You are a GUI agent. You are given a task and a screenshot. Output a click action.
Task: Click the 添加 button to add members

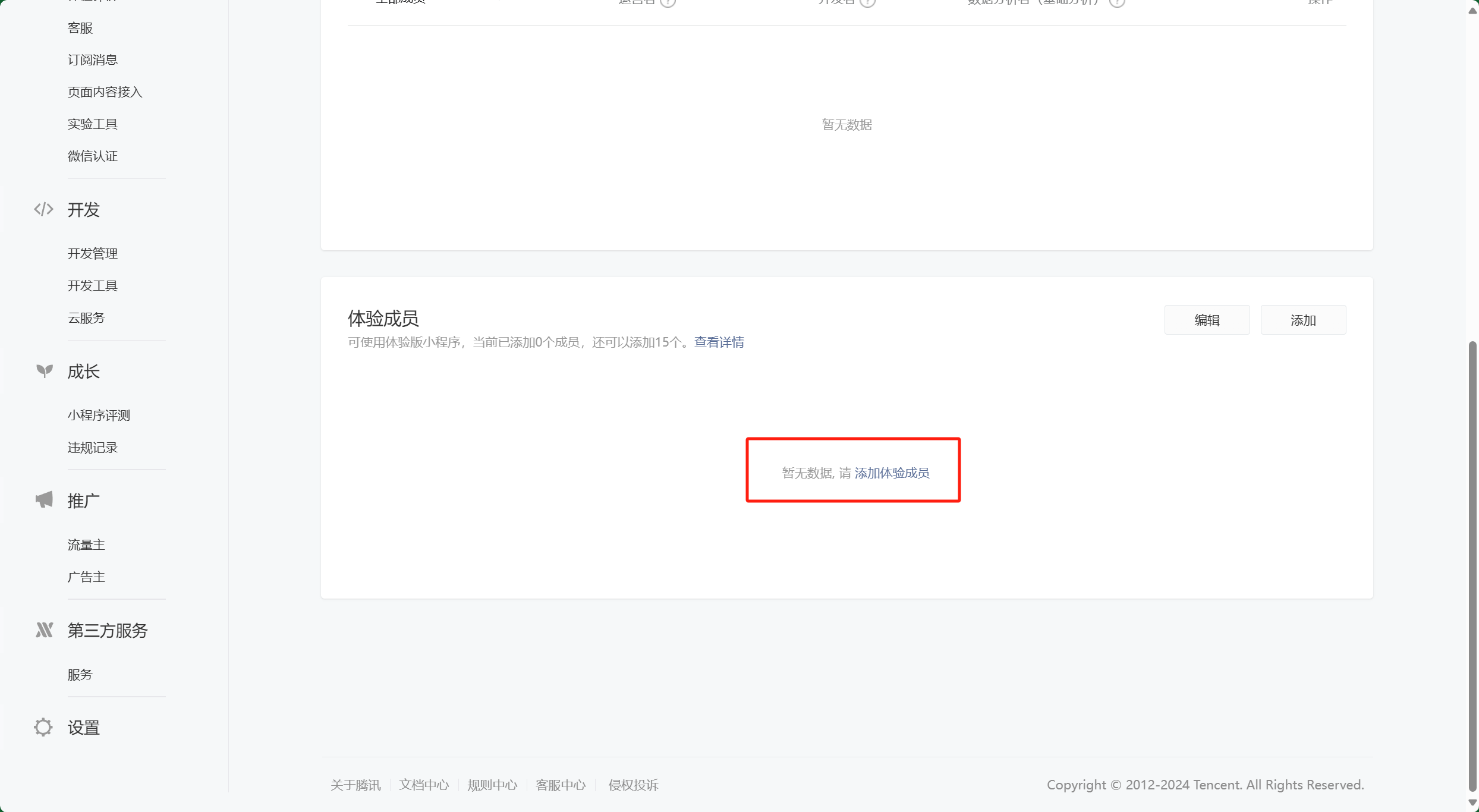click(1303, 319)
